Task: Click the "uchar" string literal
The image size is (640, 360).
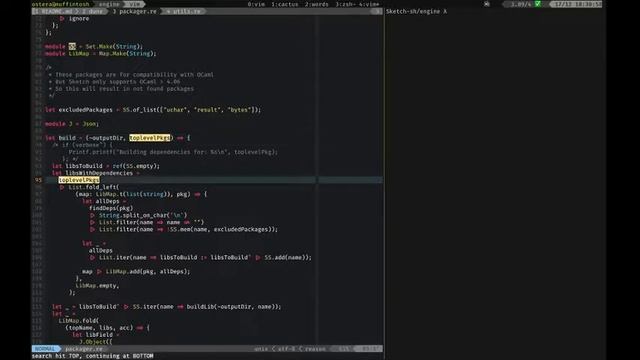Action: [x=175, y=110]
